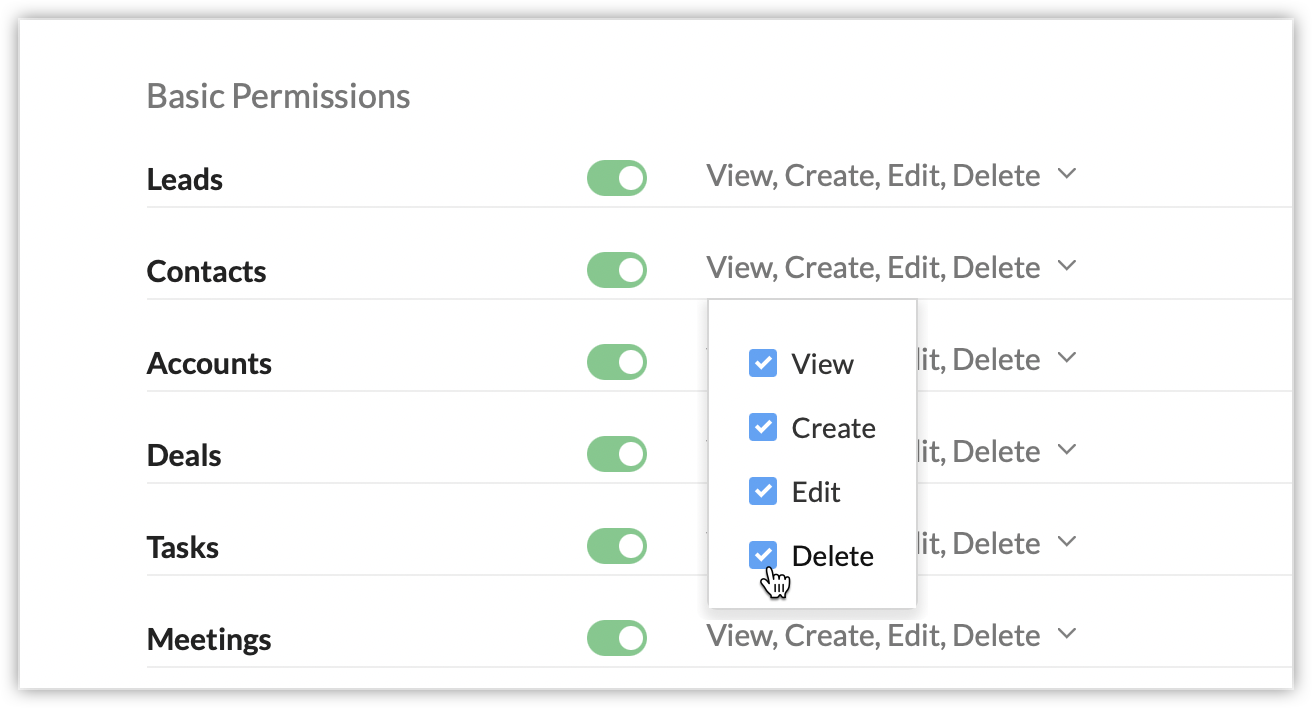Switch off the Deals permission toggle
This screenshot has height=708, width=1312.
point(617,454)
